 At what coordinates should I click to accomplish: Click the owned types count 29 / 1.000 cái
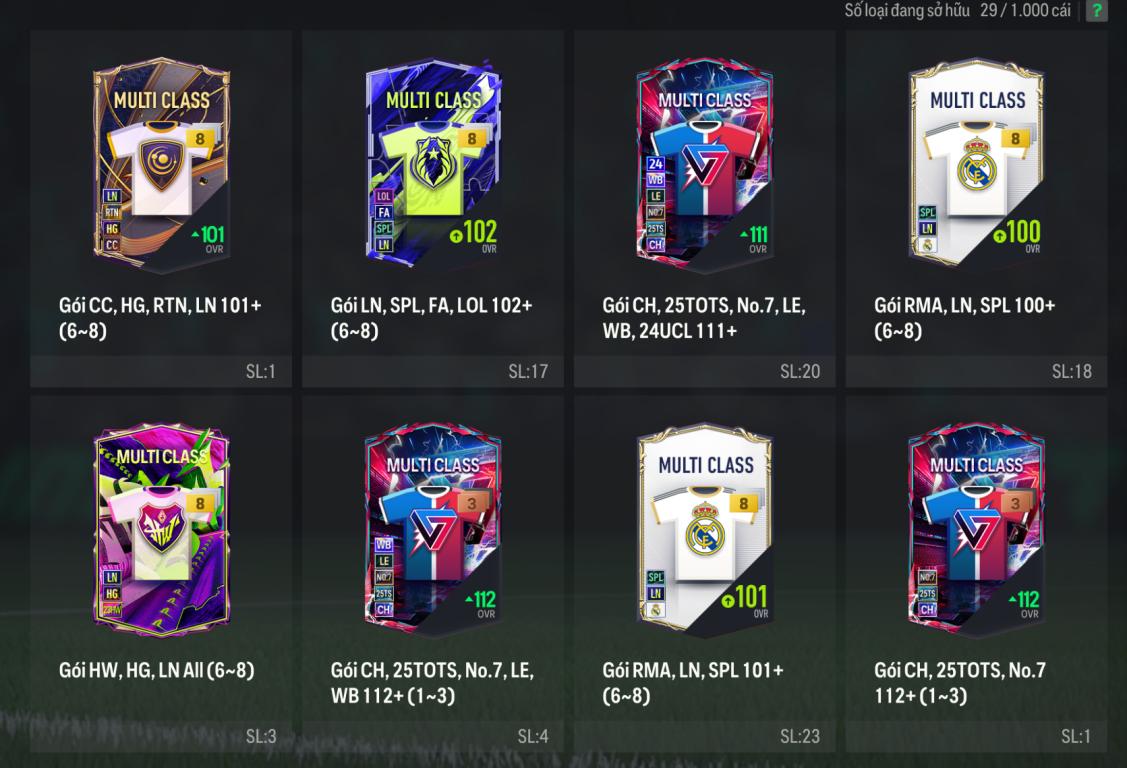1025,10
